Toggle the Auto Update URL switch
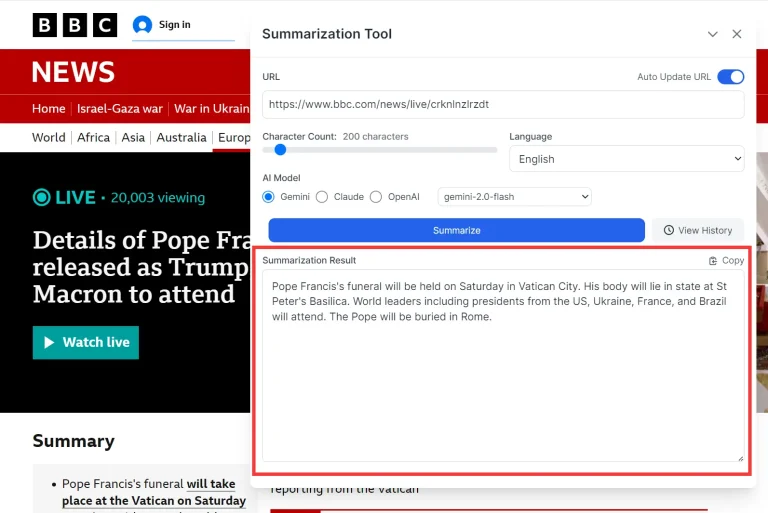 pos(730,77)
